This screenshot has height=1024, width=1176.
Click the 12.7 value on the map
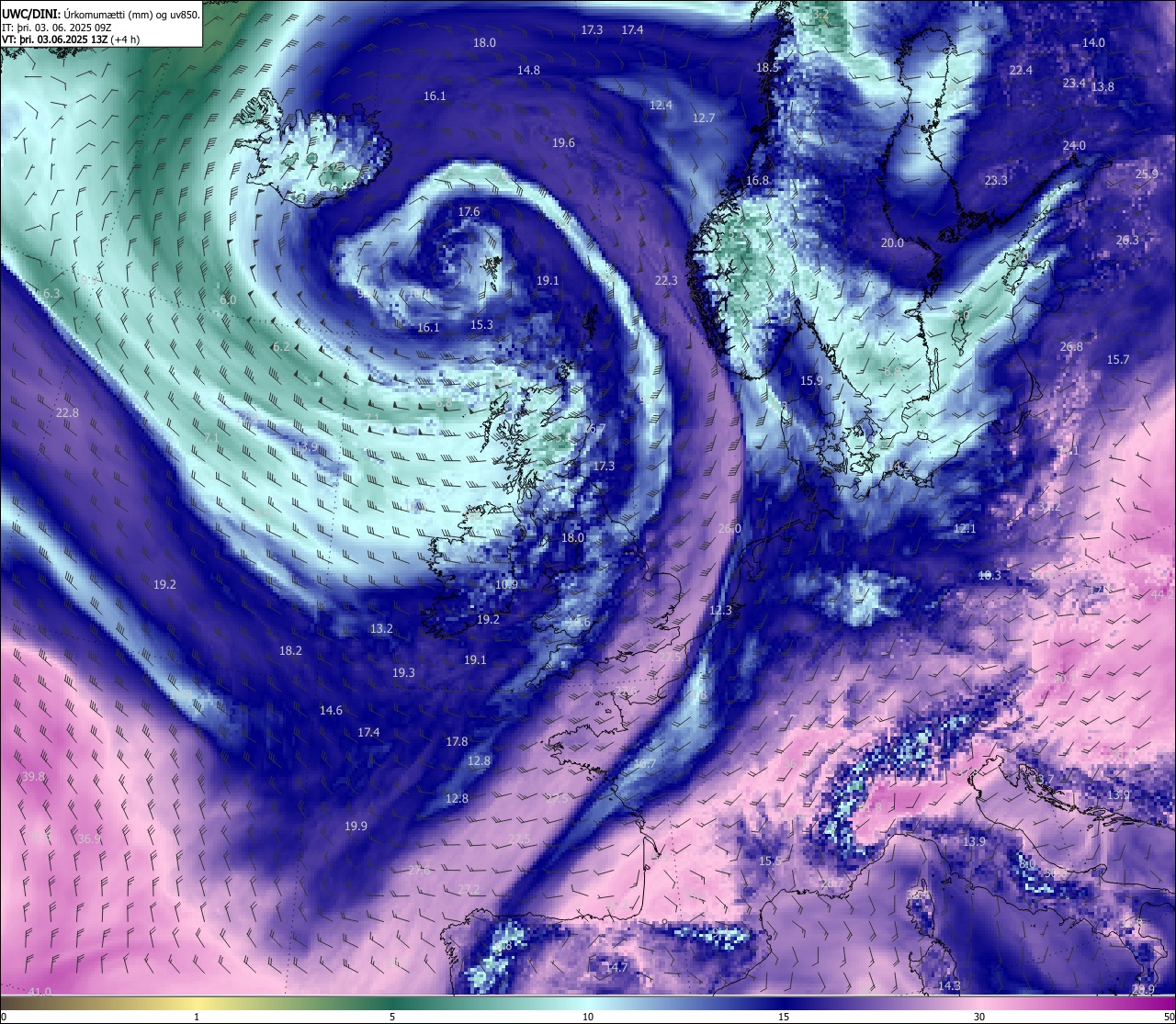click(704, 118)
